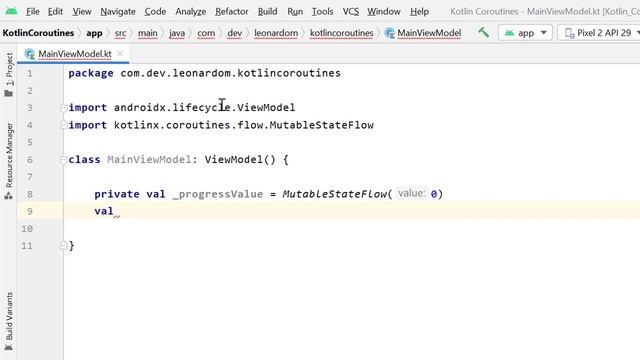Open the Run menu

pyautogui.click(x=295, y=11)
